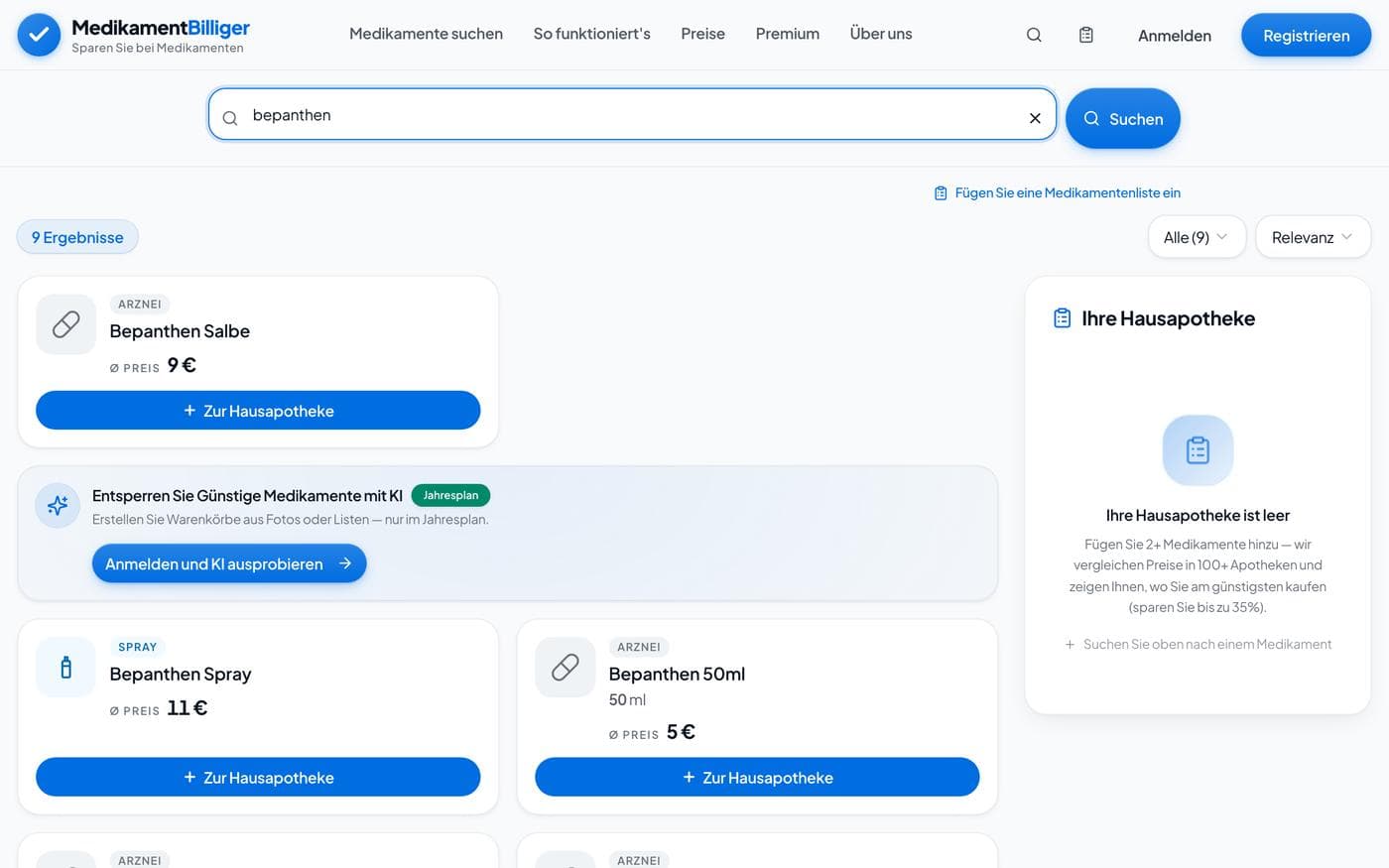This screenshot has width=1389, height=868.
Task: Click the Ihre Hausapotheke ist leer text
Action: click(x=1198, y=515)
